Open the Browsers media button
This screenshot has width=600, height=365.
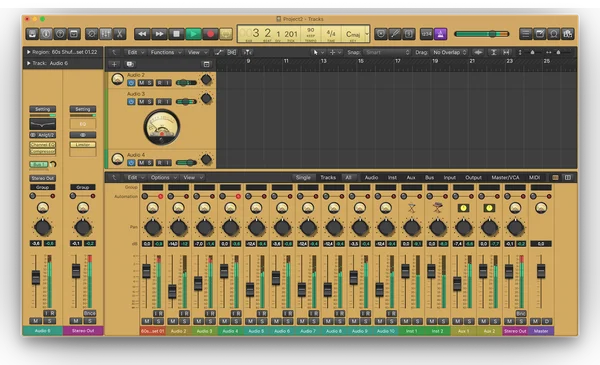(567, 34)
